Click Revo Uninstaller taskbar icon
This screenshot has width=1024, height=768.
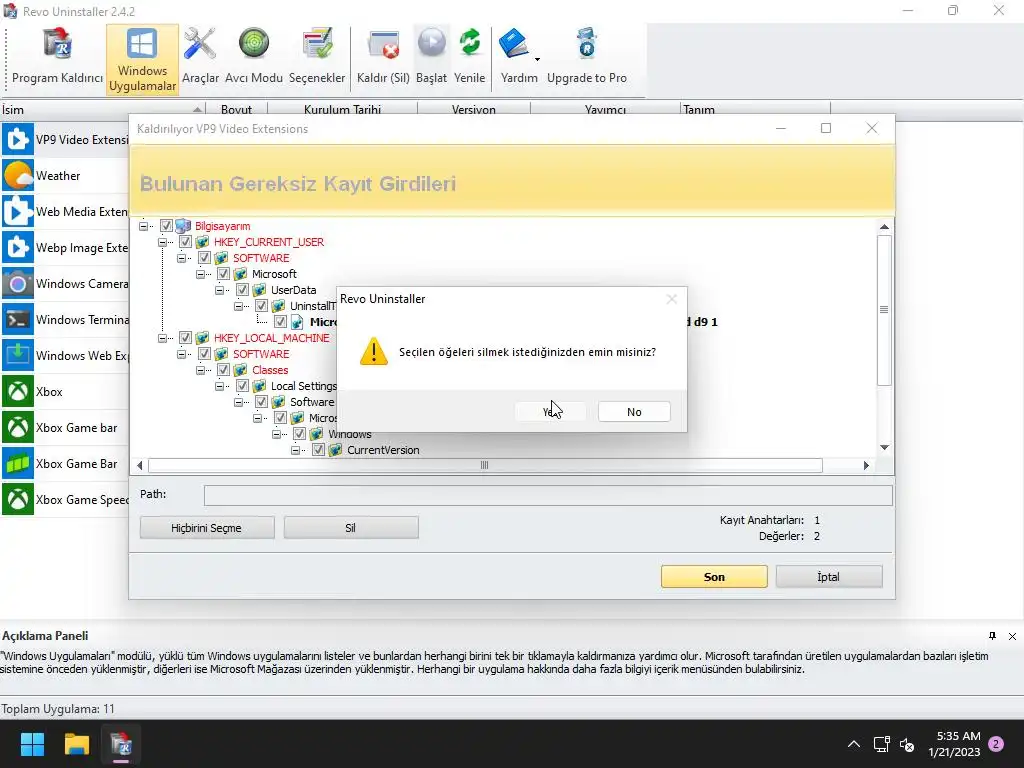[121, 744]
